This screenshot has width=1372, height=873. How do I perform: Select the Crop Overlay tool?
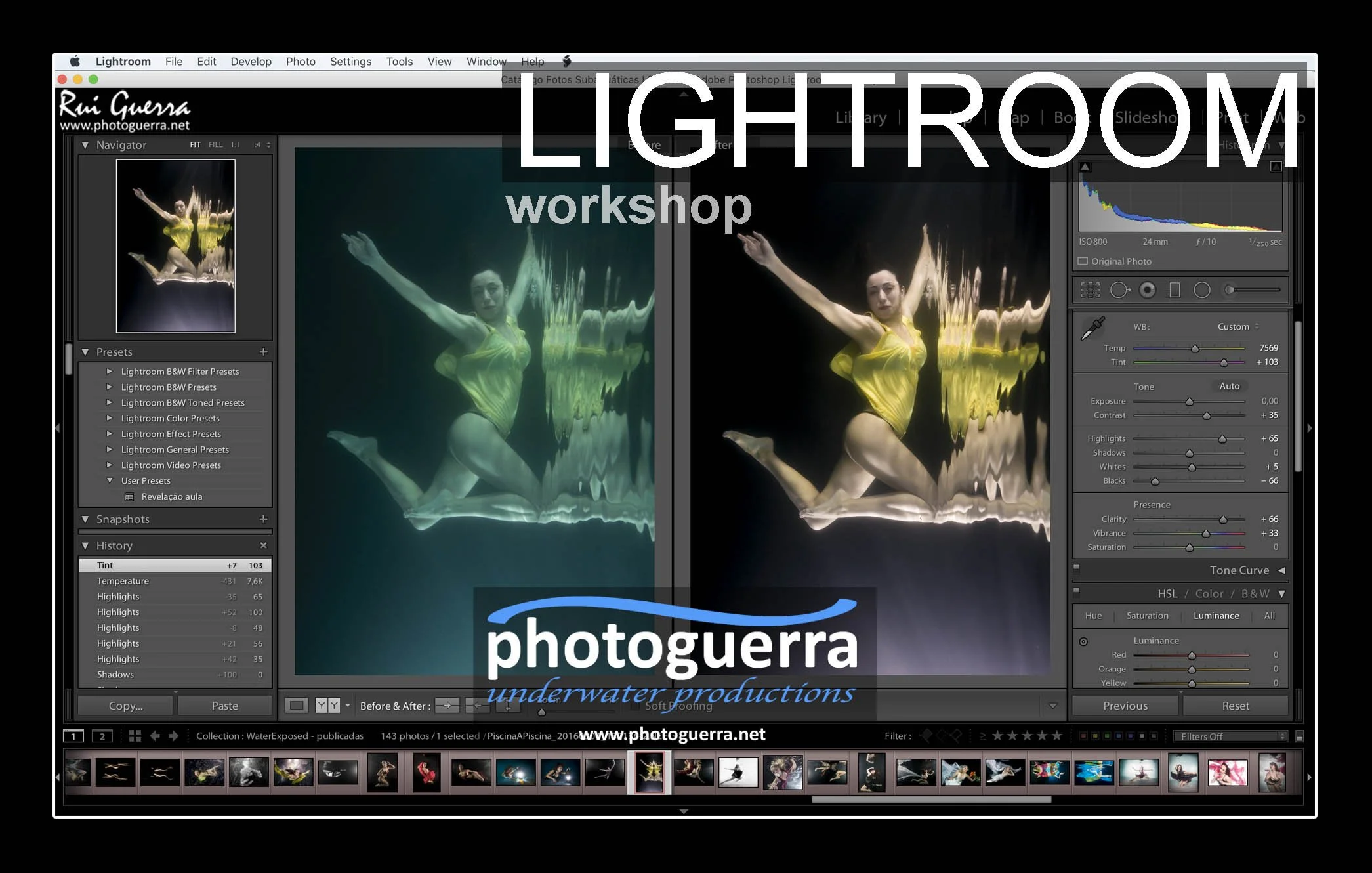click(1090, 289)
